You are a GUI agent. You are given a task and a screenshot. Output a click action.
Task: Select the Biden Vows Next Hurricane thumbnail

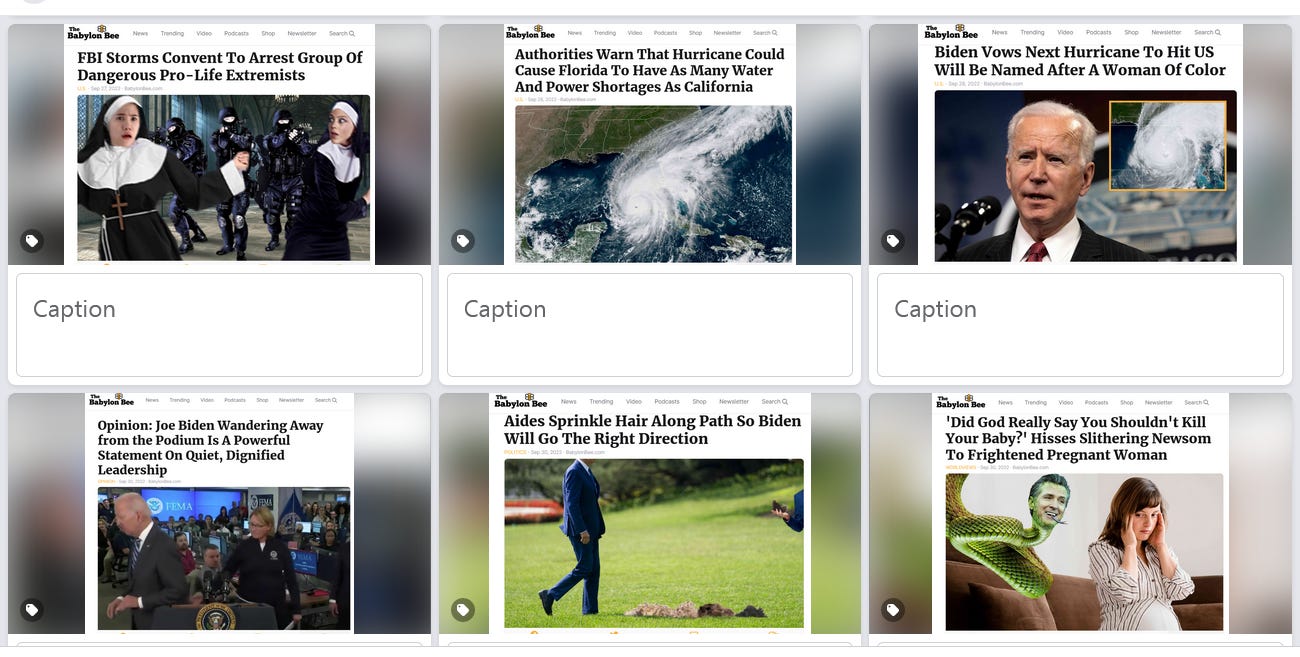[1080, 144]
